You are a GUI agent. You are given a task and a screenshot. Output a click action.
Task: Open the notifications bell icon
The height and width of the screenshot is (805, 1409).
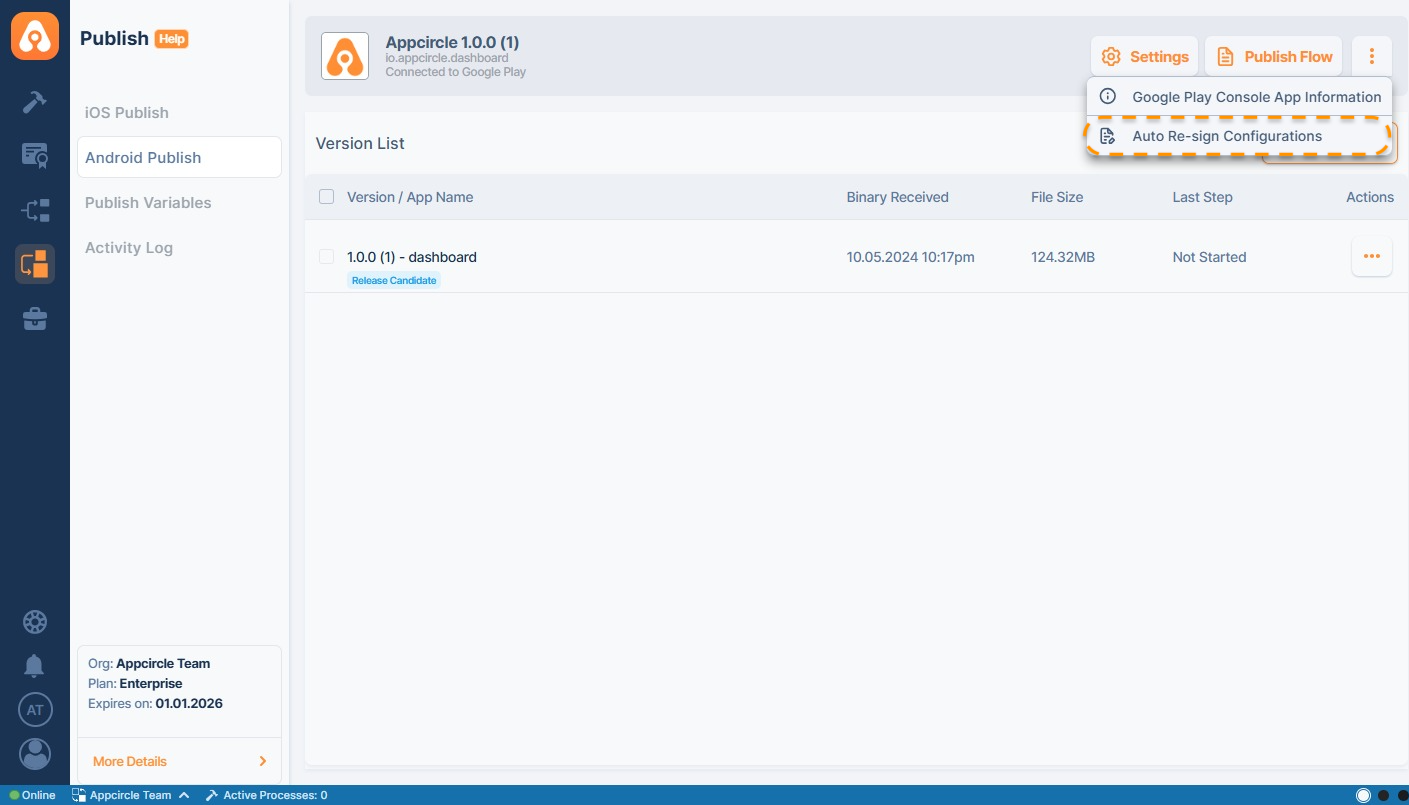[35, 666]
